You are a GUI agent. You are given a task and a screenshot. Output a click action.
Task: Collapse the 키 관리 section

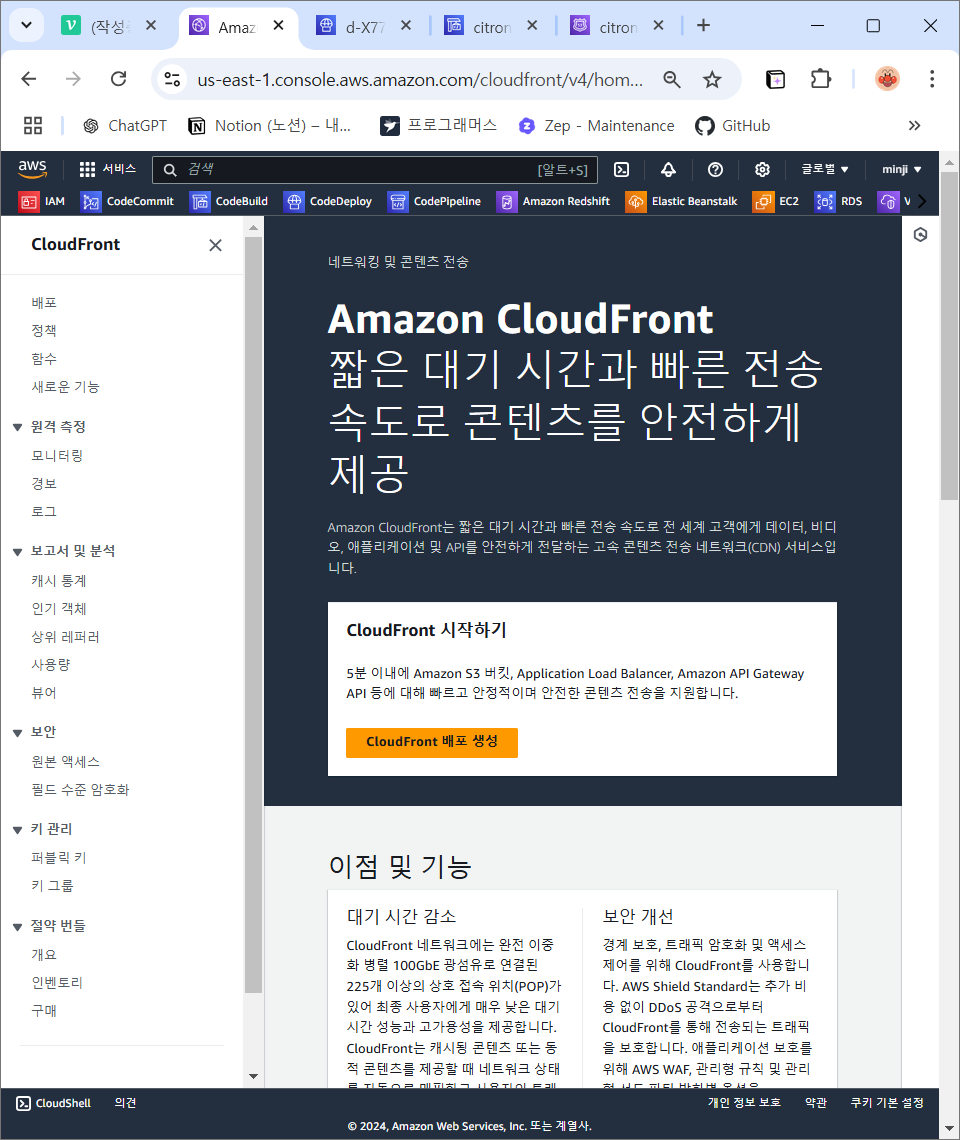click(17, 830)
